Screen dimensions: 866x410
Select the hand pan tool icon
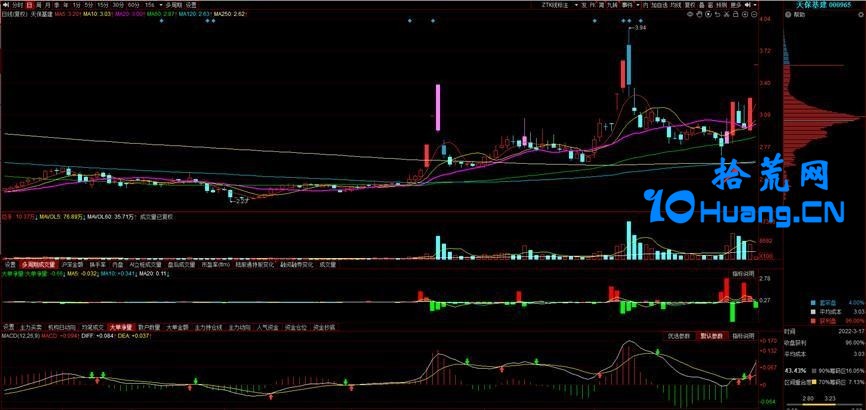[x=699, y=14]
